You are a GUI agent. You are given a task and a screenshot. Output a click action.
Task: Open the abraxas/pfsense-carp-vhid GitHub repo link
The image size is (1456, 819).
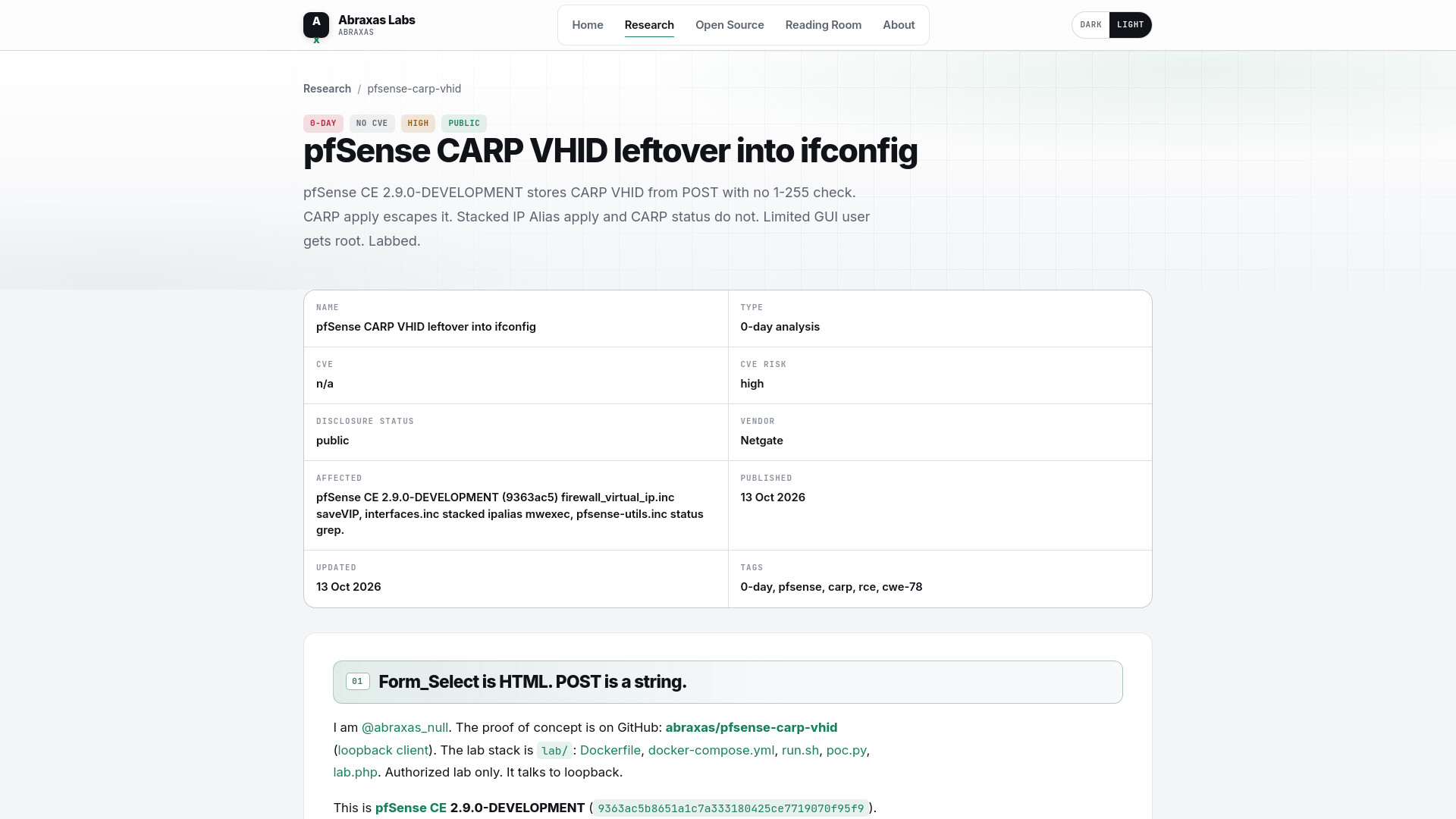[752, 727]
